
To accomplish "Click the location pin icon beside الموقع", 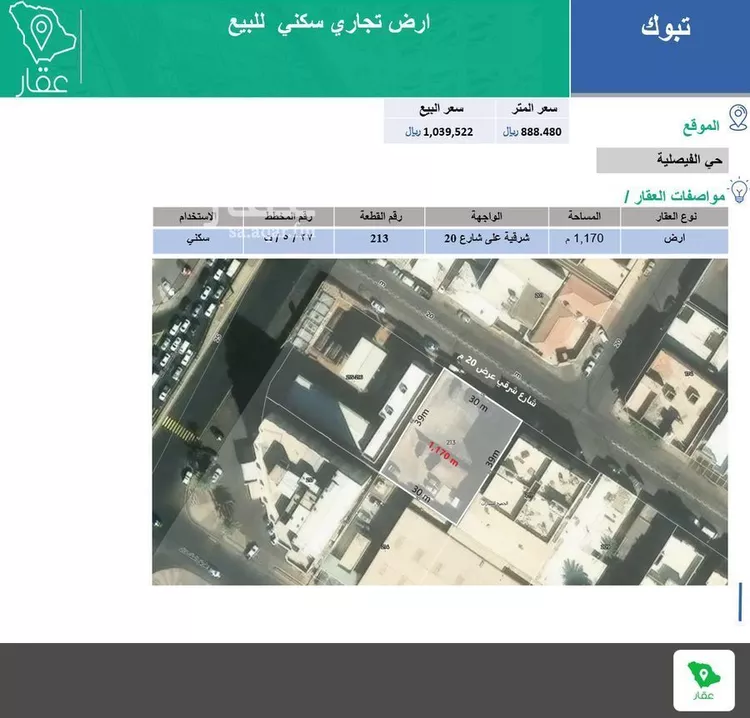I will click(738, 118).
